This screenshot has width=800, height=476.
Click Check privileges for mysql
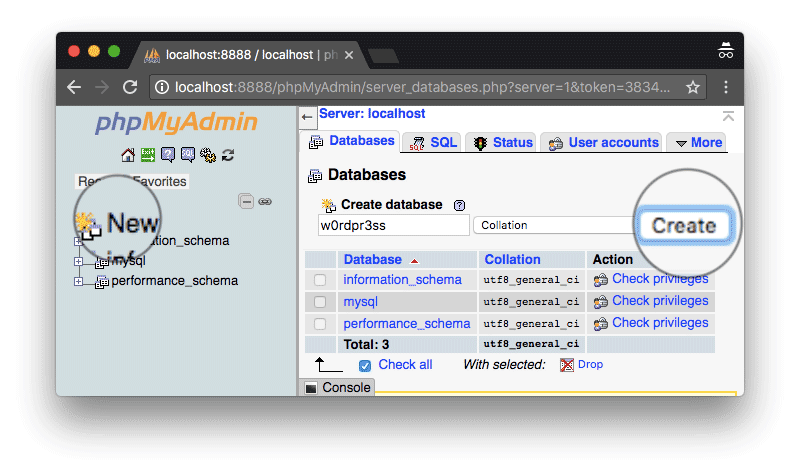coord(660,301)
